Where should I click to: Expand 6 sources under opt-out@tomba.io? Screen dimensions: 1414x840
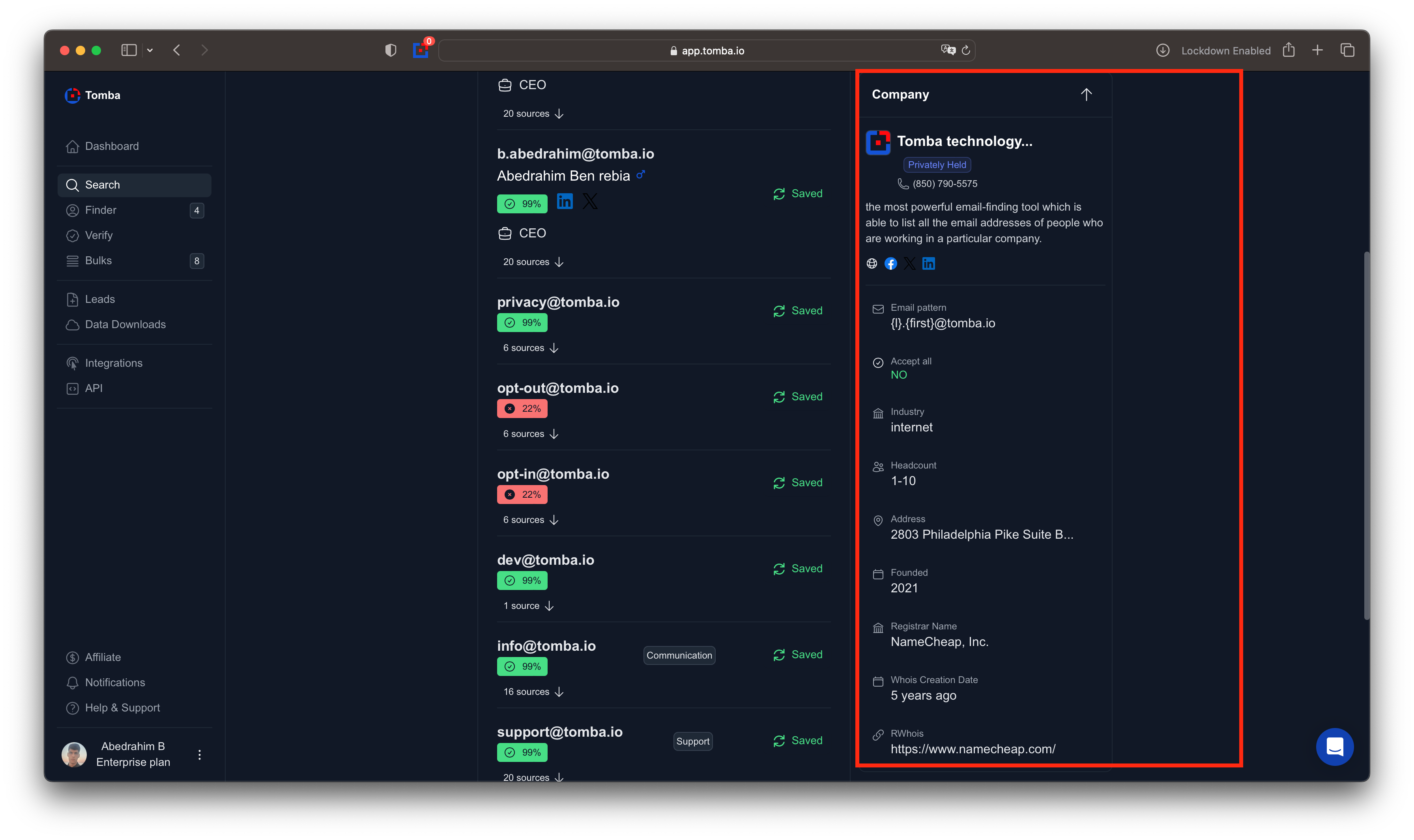coord(531,433)
